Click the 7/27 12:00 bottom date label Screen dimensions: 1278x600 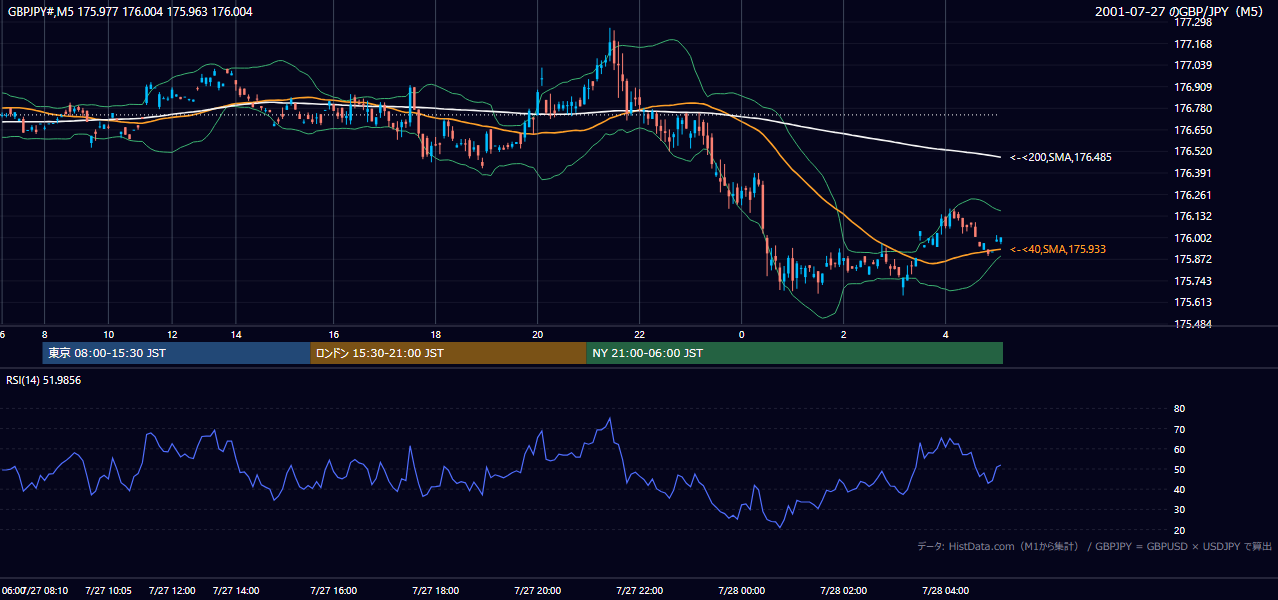coord(172,590)
